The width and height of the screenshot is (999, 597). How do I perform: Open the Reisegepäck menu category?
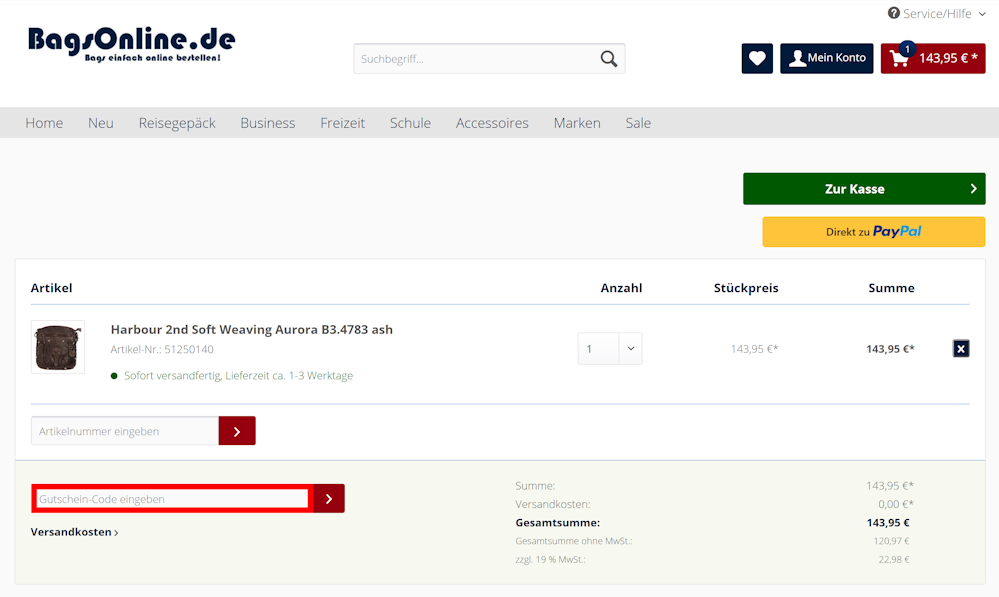pos(177,123)
